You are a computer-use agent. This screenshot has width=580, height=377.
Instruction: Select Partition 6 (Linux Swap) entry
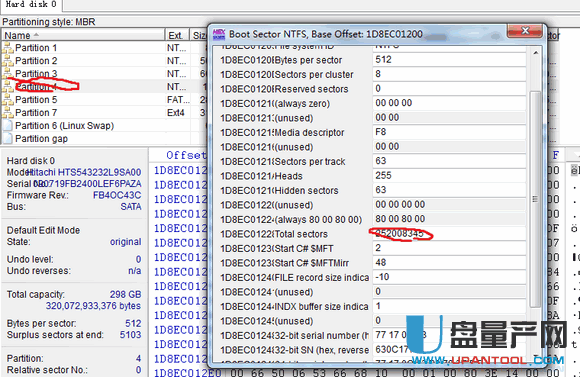pyautogui.click(x=105, y=126)
